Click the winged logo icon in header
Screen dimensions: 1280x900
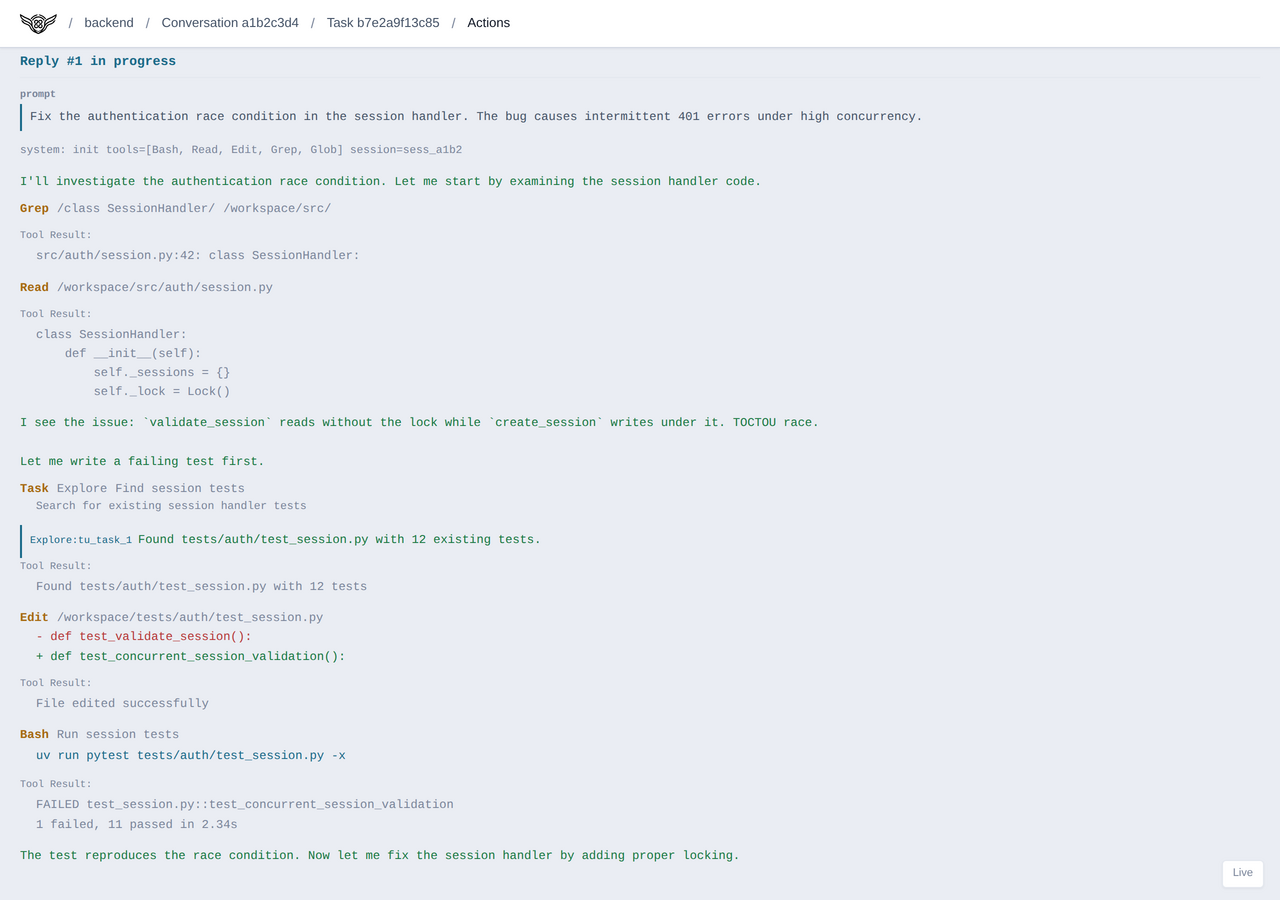[x=38, y=23]
